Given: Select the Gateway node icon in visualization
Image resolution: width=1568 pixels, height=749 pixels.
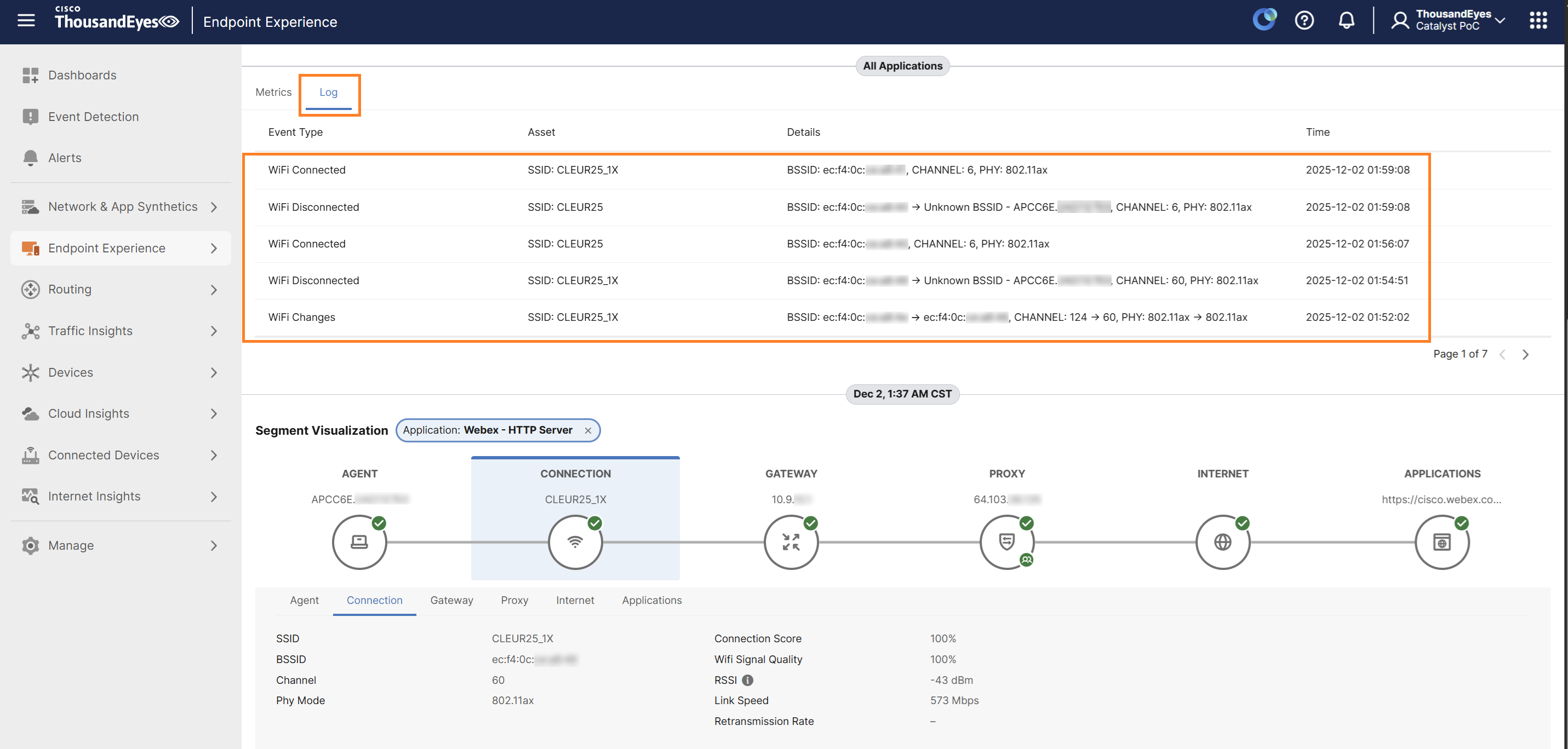Looking at the screenshot, I should (791, 541).
